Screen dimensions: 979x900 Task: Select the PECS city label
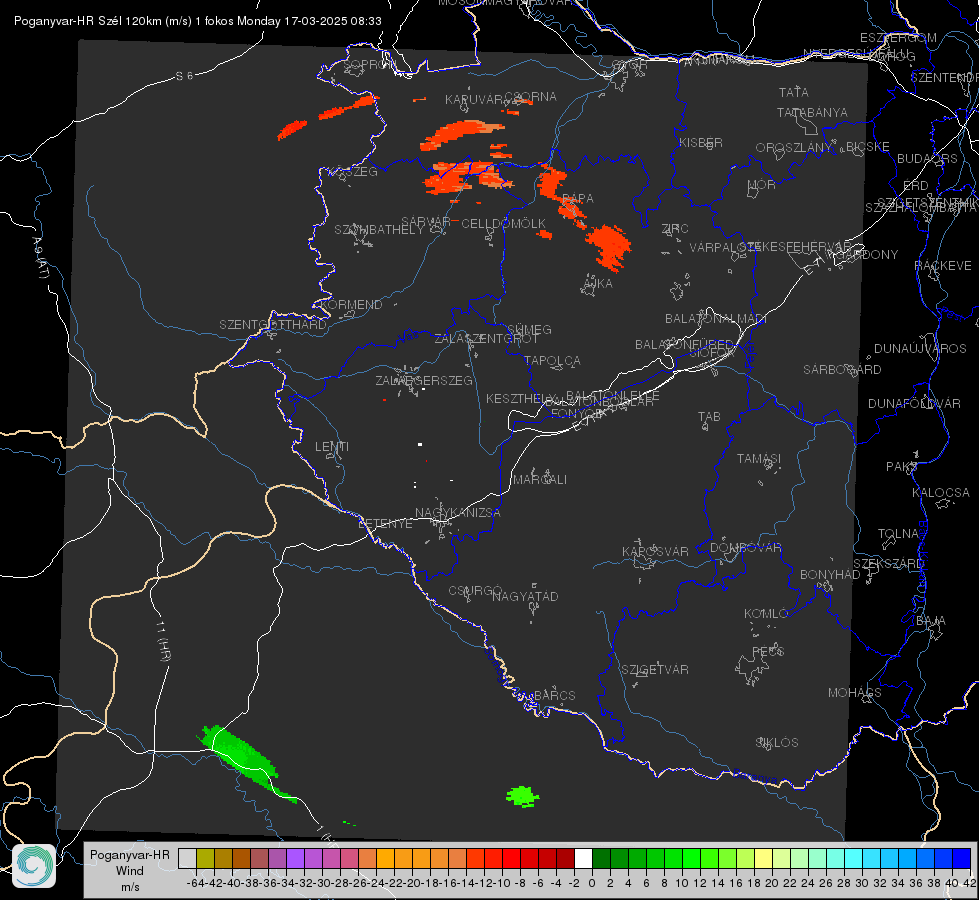pos(767,651)
